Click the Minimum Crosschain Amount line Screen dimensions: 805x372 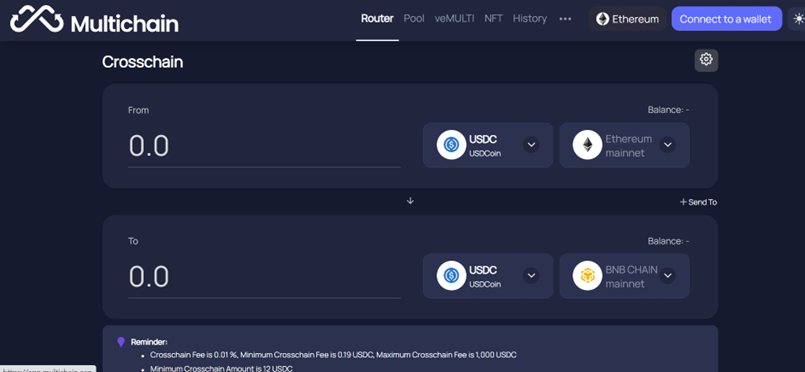click(x=221, y=368)
